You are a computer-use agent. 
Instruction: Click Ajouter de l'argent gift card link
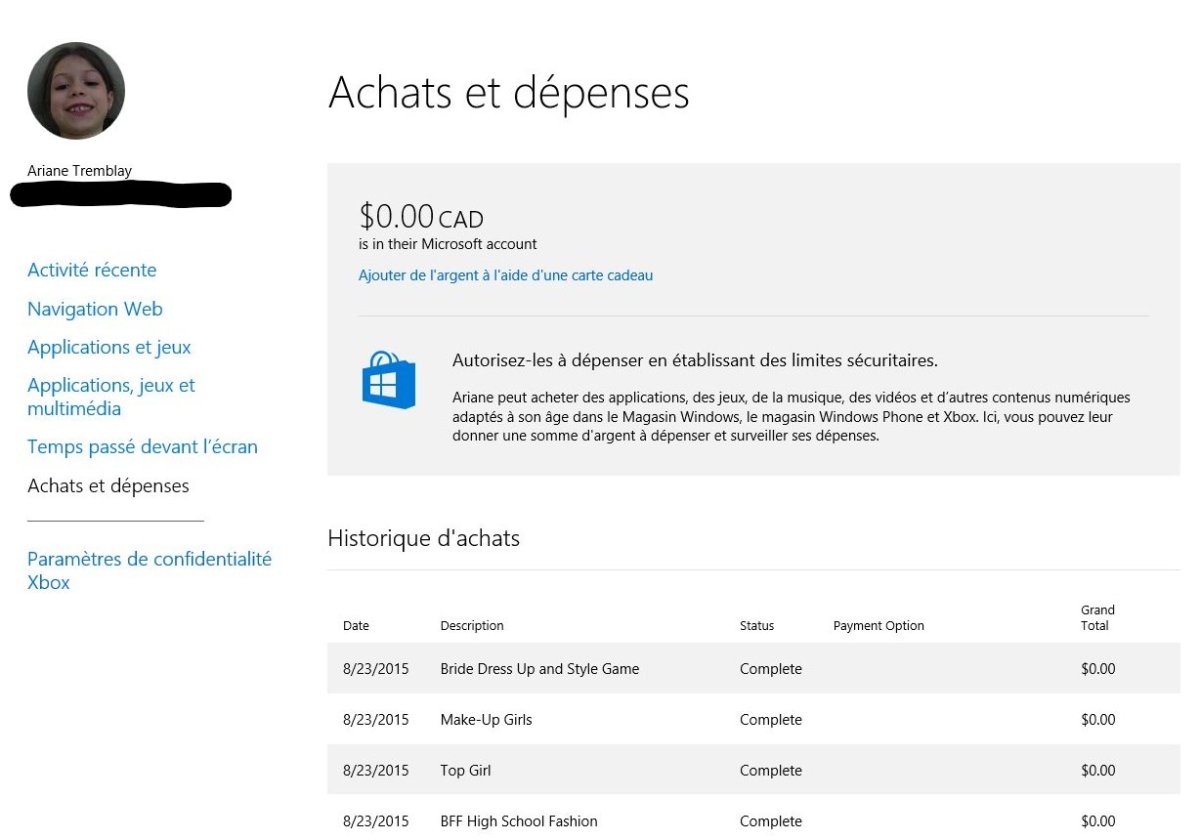click(505, 275)
